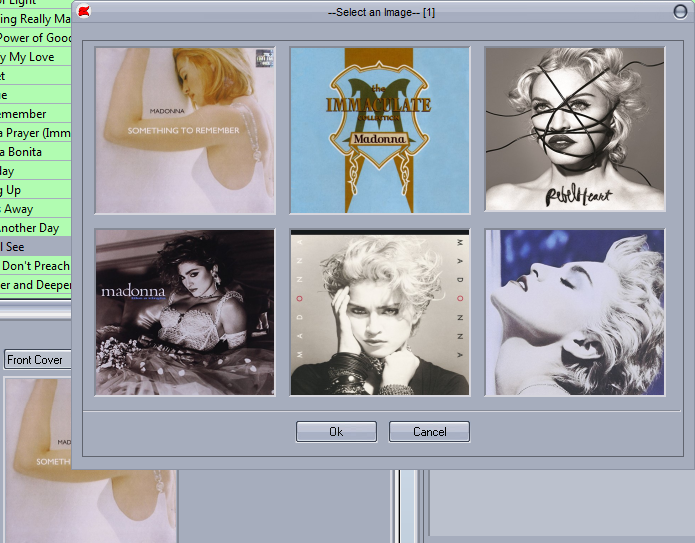695x543 pixels.
Task: Select the 'g Up' track row
Action: pyautogui.click(x=35, y=190)
